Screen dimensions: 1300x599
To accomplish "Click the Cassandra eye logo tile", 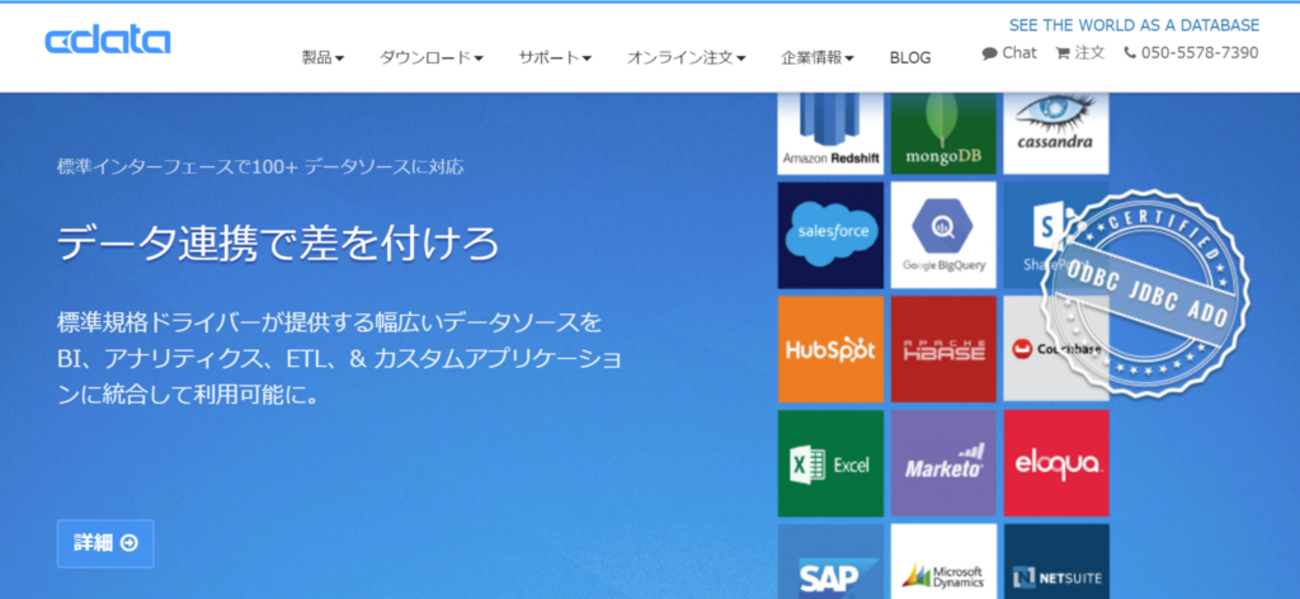I will click(x=1055, y=134).
